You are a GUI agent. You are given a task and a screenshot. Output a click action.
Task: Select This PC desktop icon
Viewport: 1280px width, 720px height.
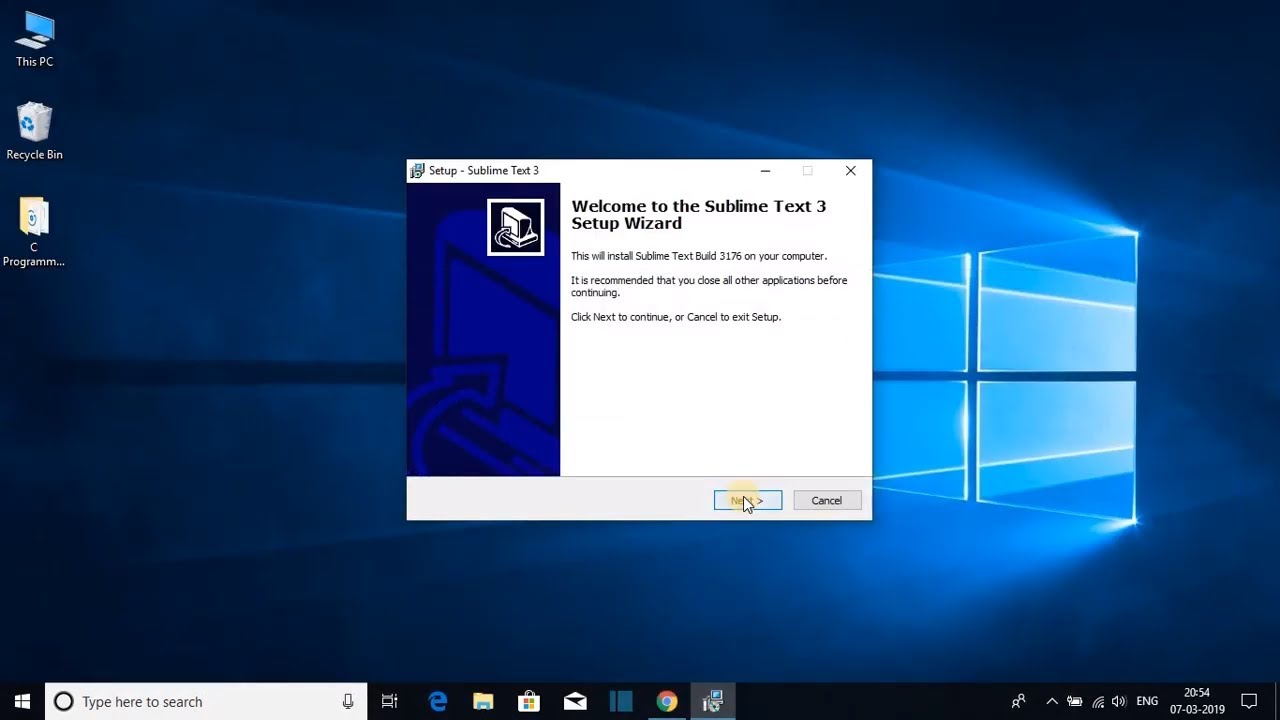[x=34, y=40]
